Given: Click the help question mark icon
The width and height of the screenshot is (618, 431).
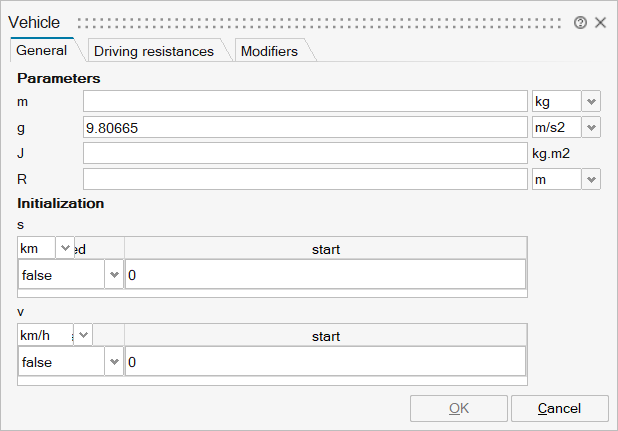Looking at the screenshot, I should click(x=581, y=22).
